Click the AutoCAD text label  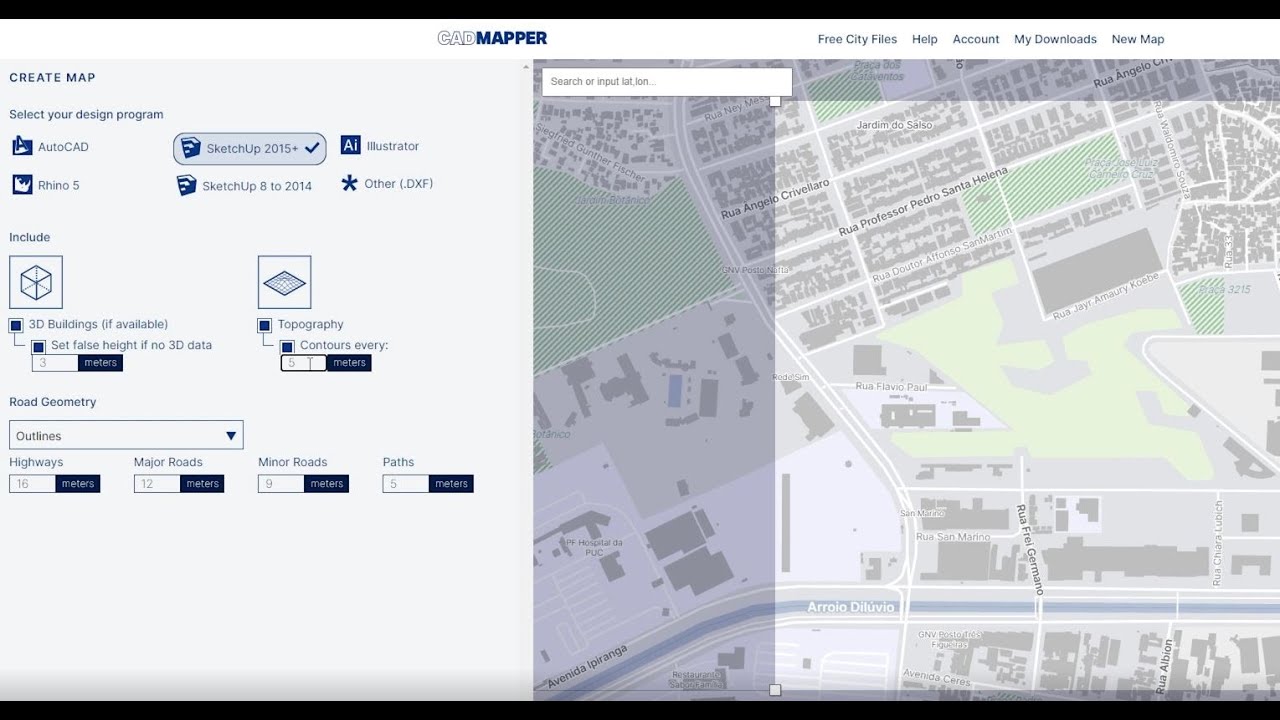[x=63, y=147]
